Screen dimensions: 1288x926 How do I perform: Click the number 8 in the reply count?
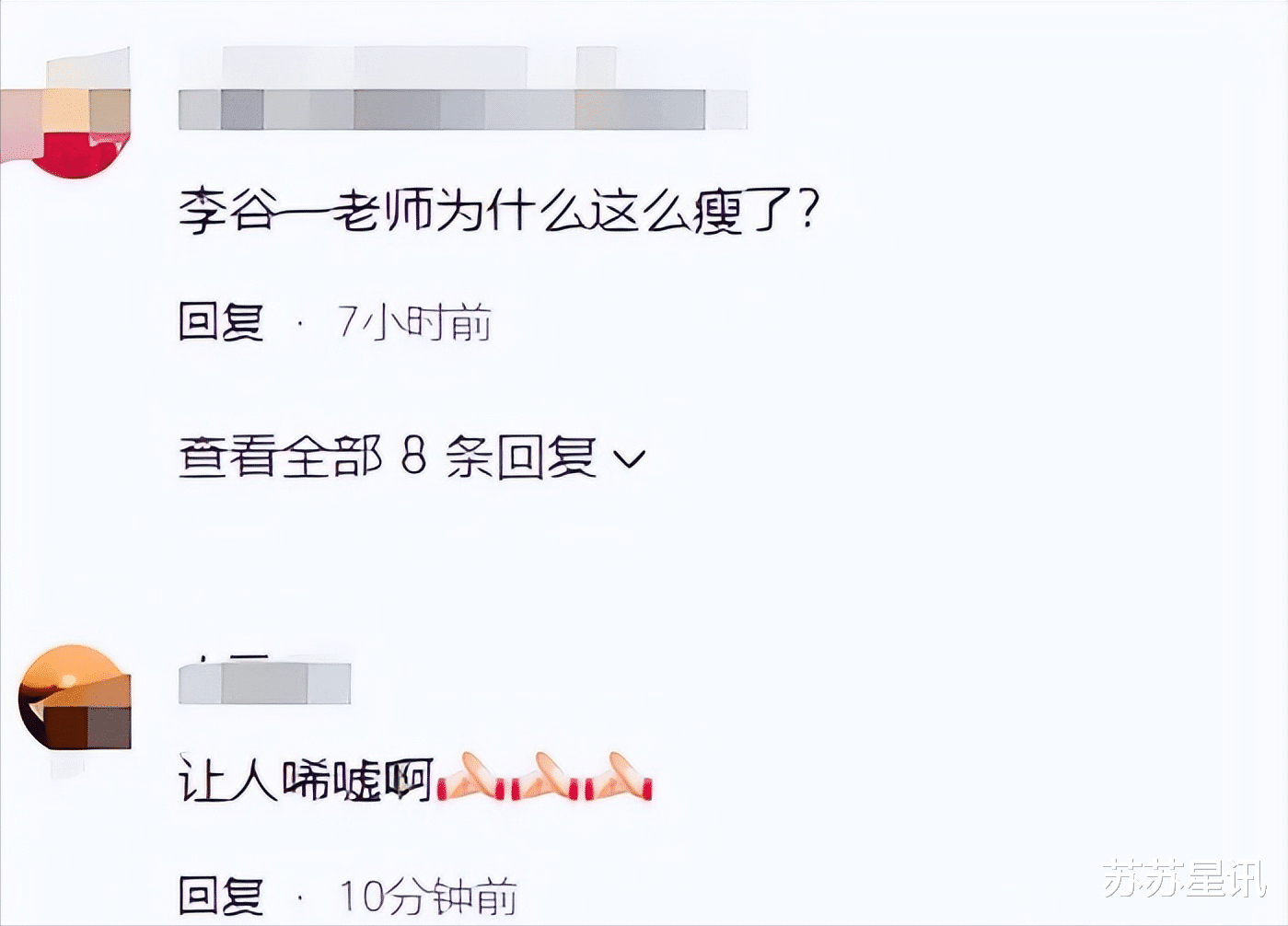point(414,456)
